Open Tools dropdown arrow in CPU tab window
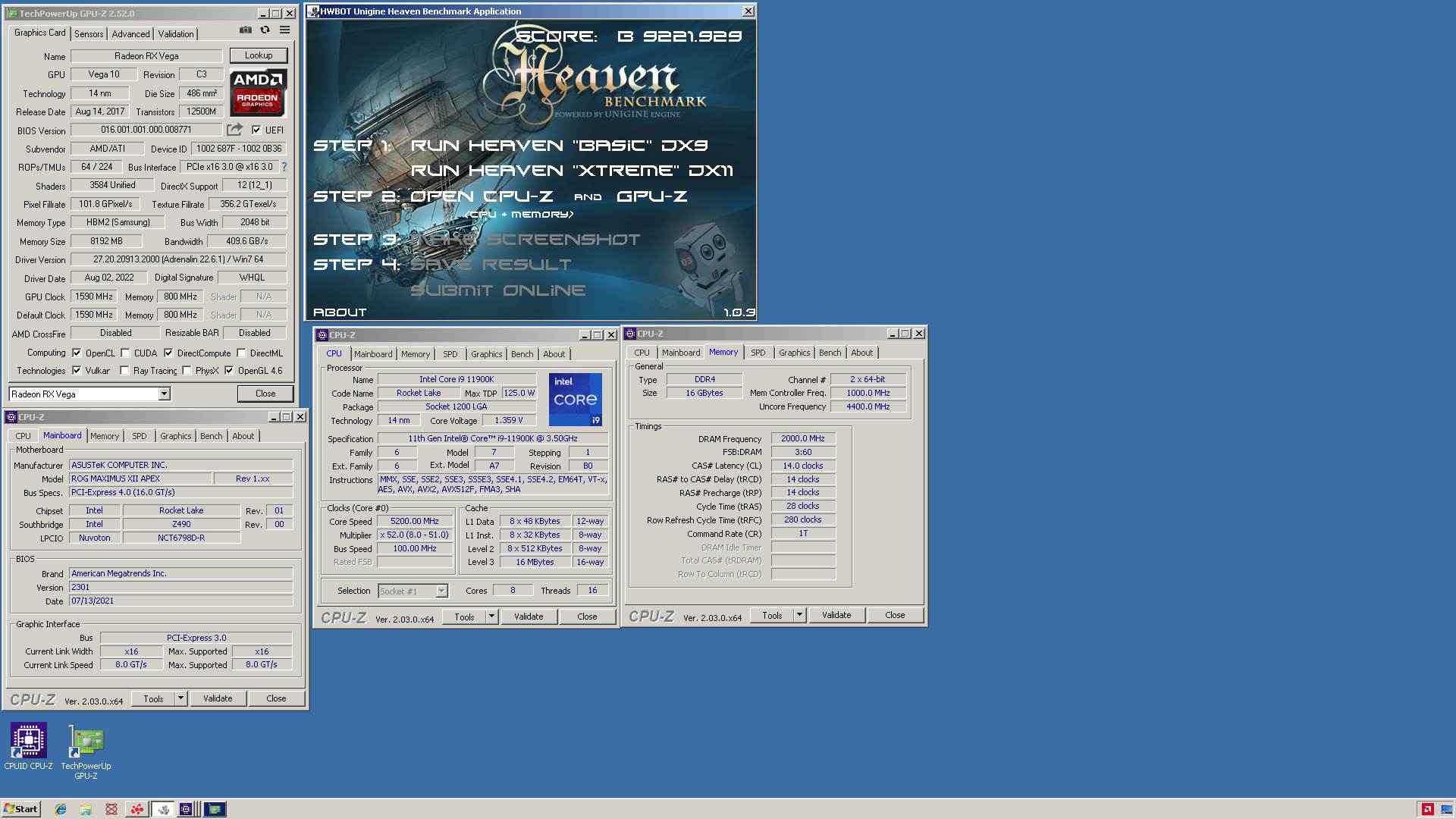1456x819 pixels. coord(491,617)
